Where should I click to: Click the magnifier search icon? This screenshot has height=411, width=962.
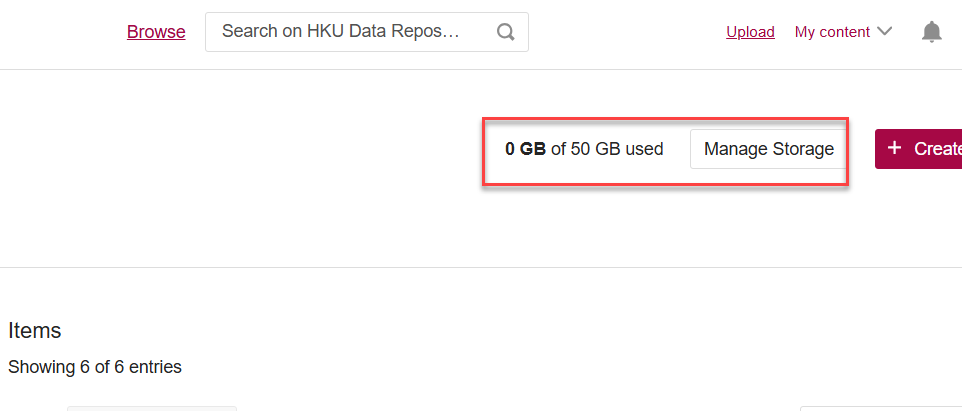(505, 32)
